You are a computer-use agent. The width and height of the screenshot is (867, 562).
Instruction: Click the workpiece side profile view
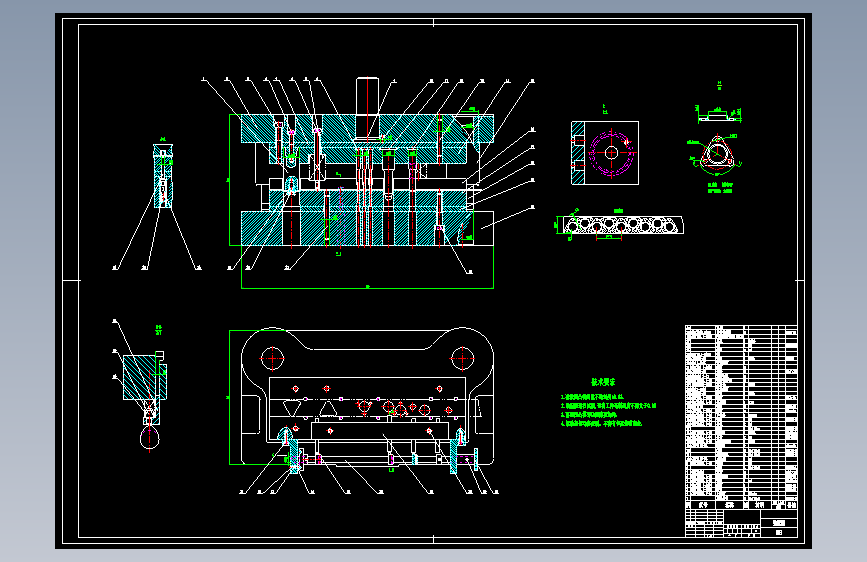pos(719,115)
